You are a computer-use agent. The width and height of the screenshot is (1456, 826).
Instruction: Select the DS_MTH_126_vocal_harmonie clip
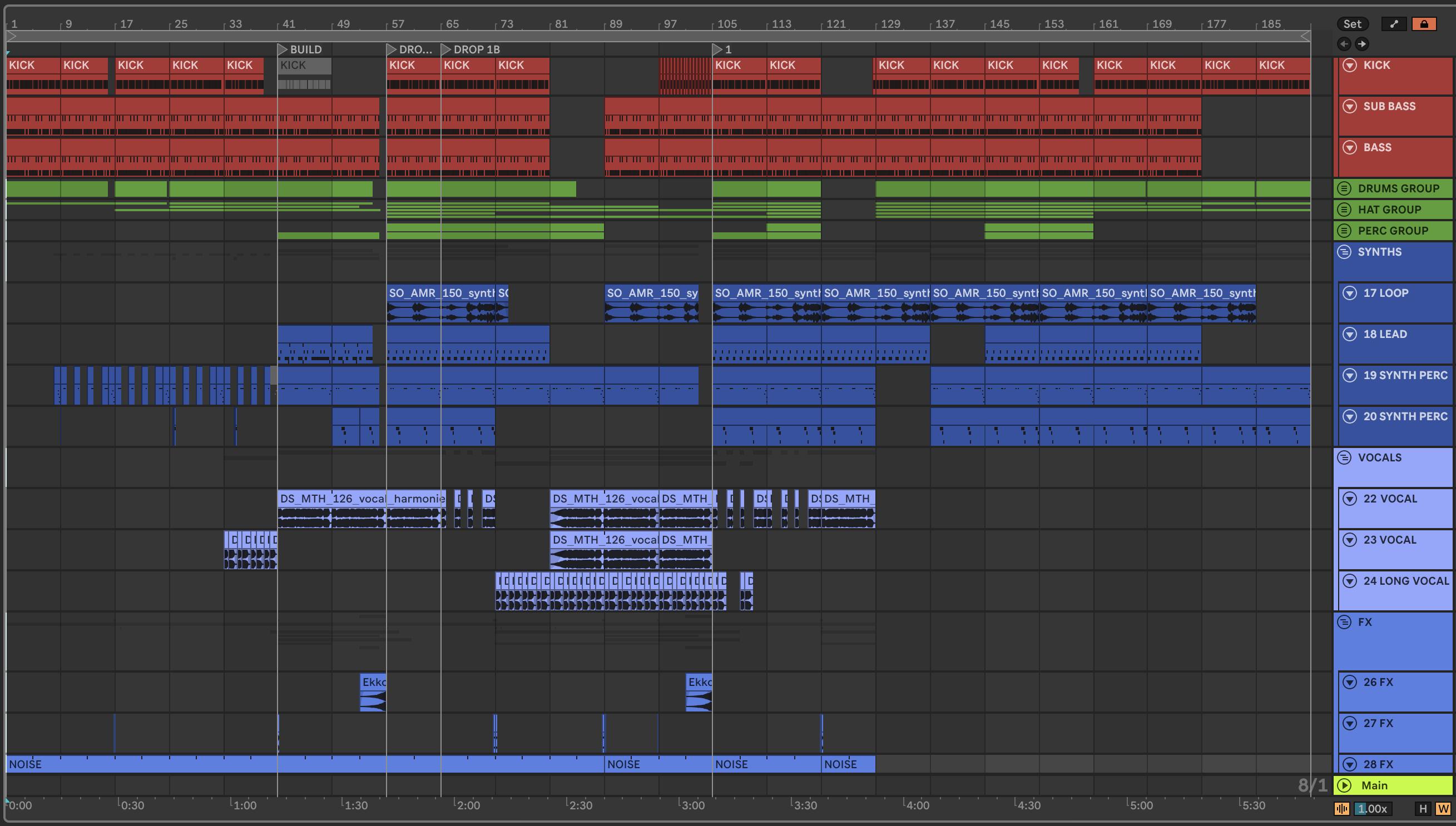pos(361,508)
